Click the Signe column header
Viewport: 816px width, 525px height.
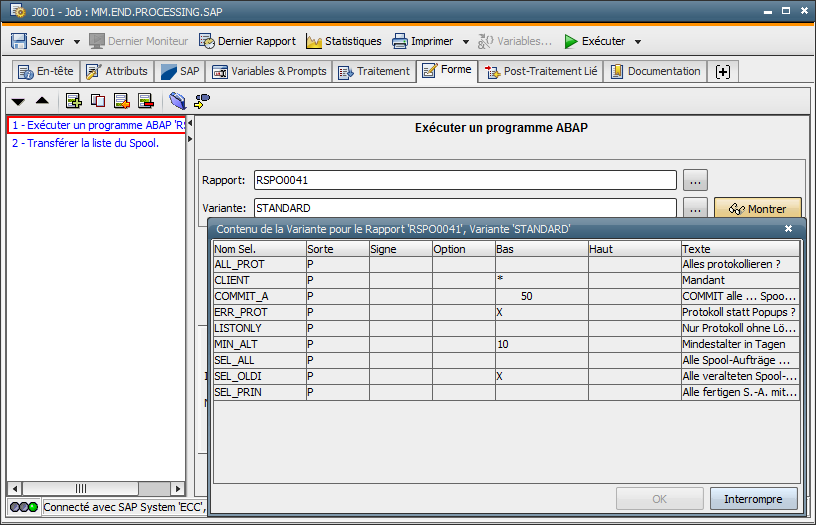[x=401, y=249]
